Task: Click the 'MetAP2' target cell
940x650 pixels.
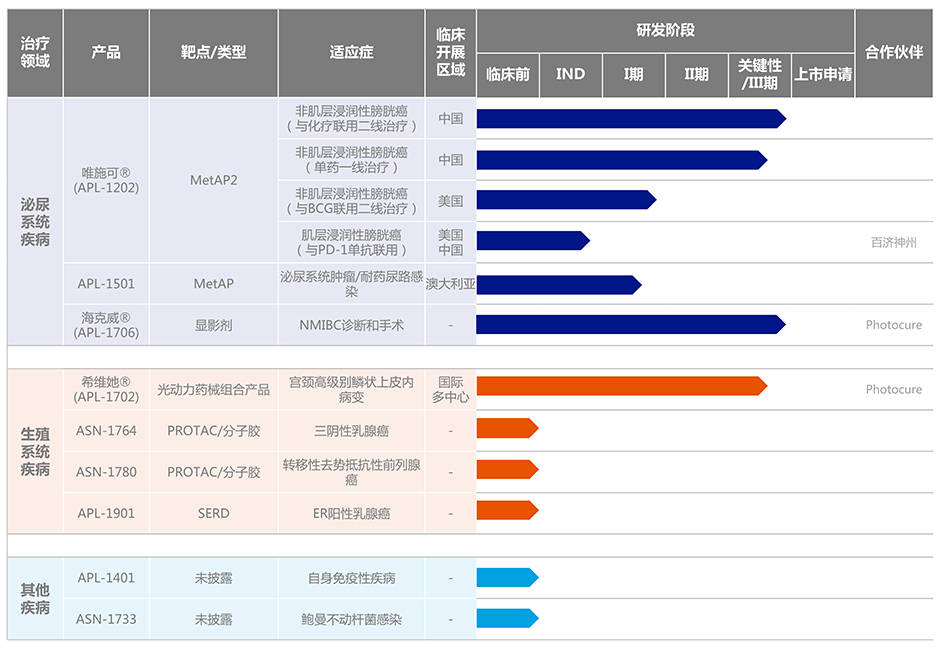Action: point(213,180)
